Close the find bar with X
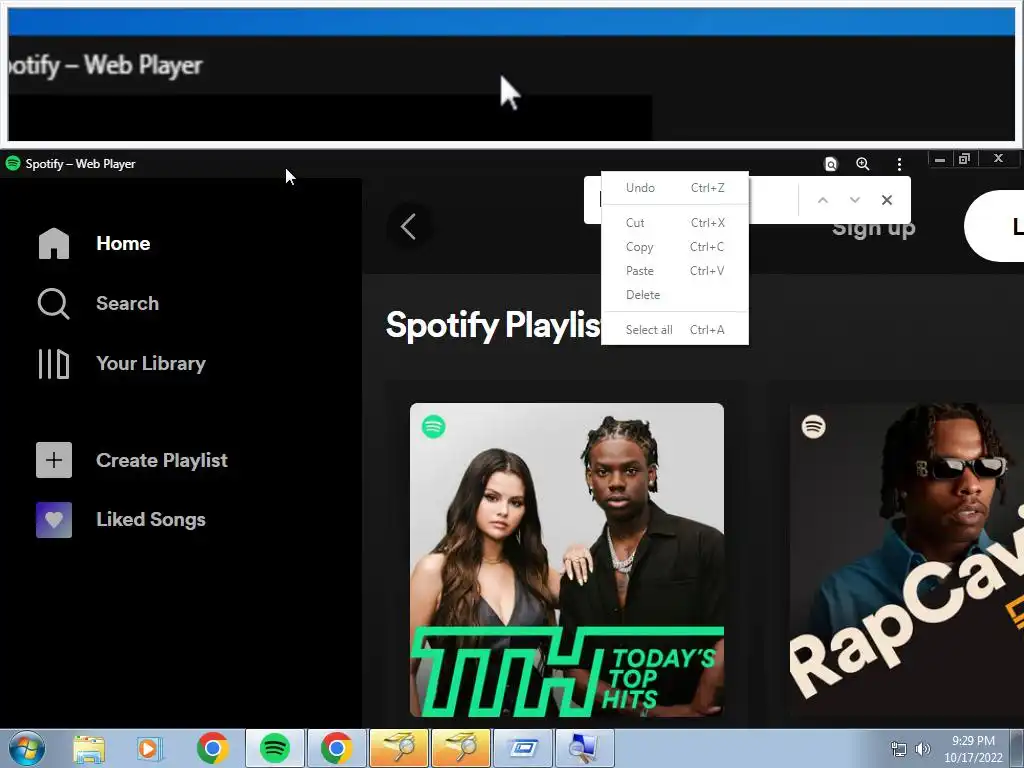This screenshot has width=1024, height=768. click(886, 200)
